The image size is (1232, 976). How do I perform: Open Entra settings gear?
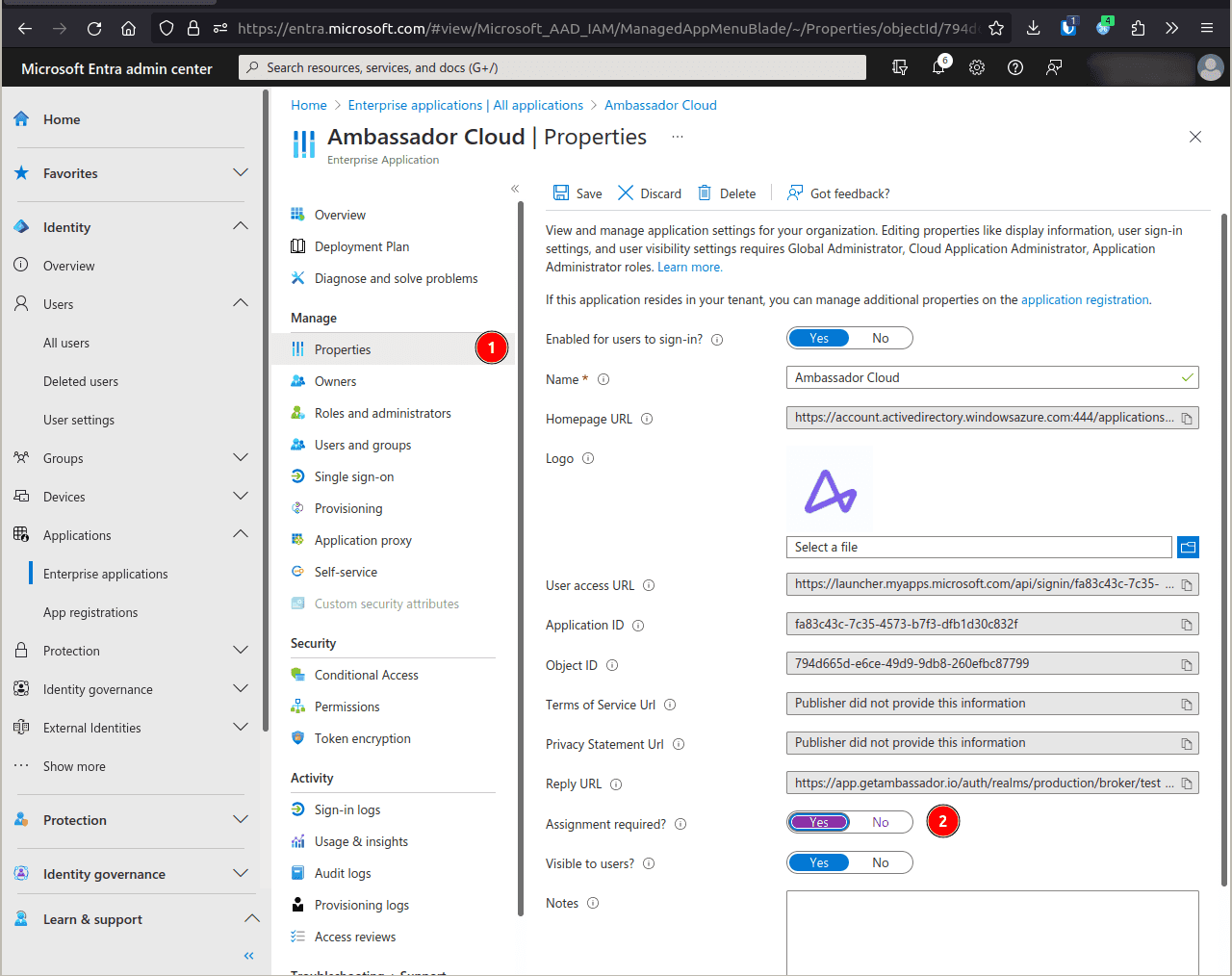[977, 67]
